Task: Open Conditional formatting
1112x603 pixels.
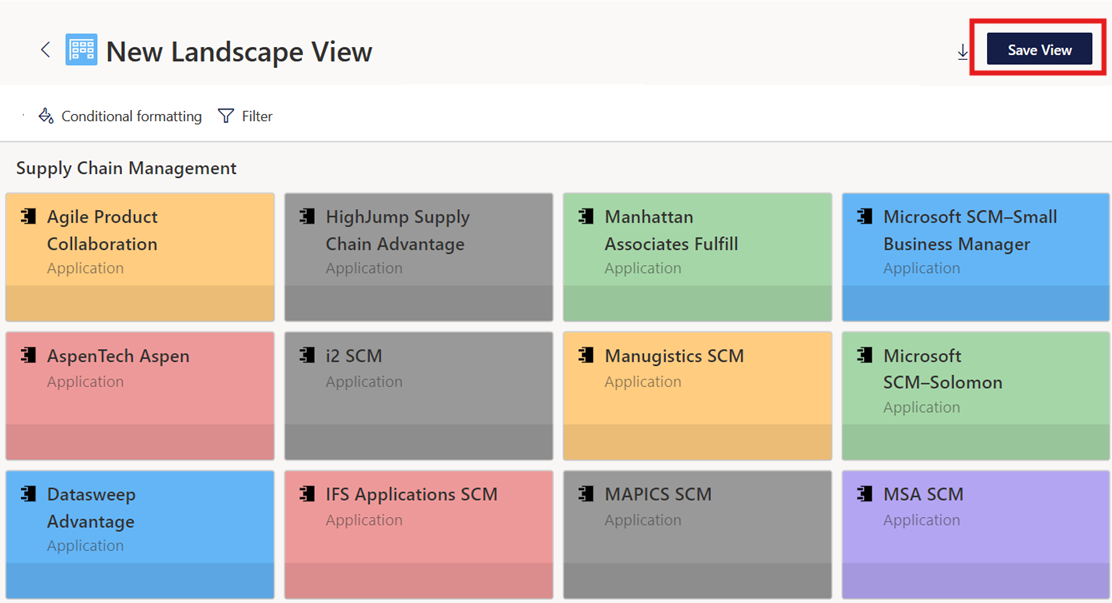Action: tap(120, 116)
